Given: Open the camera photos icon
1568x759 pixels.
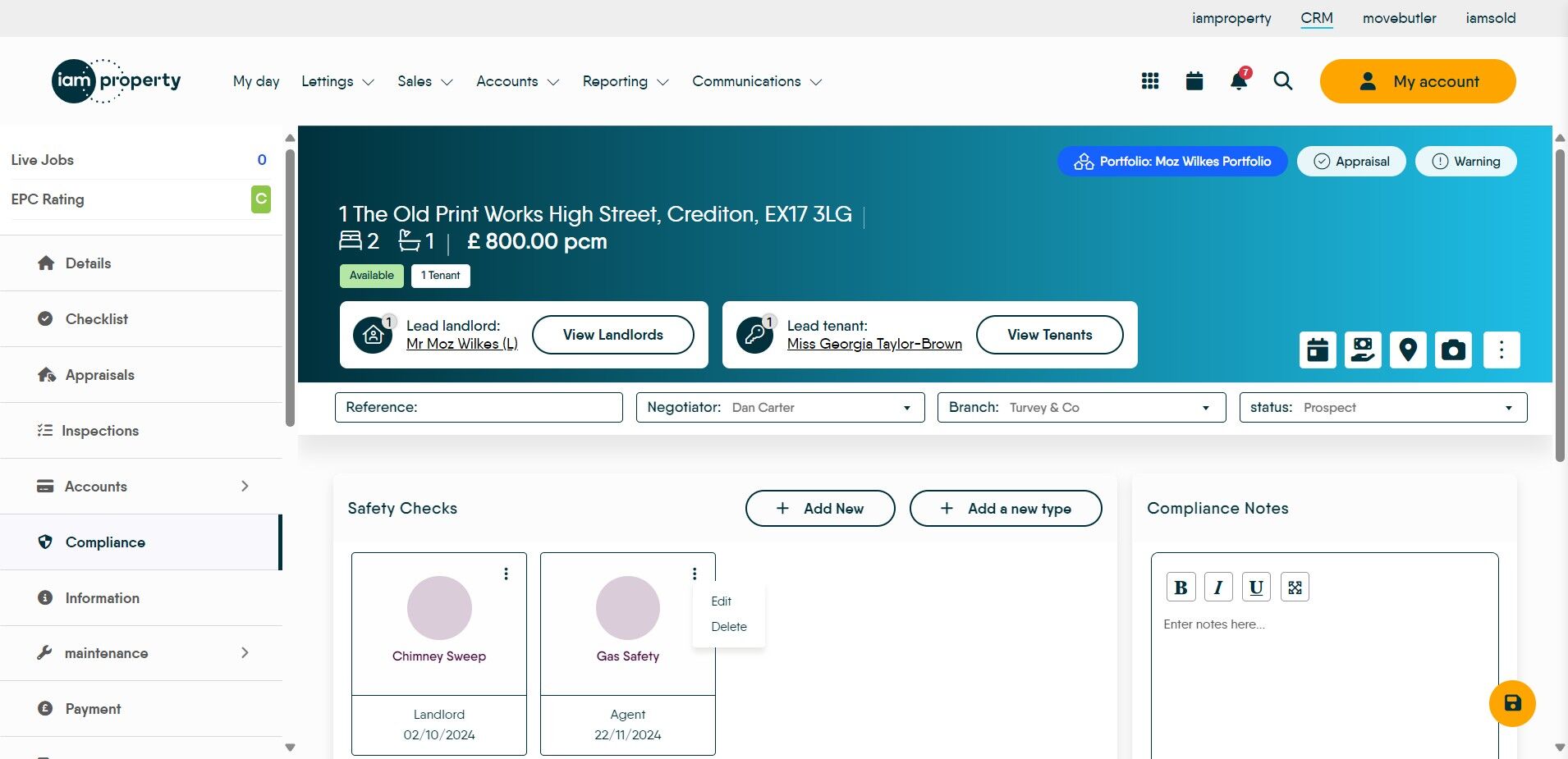Looking at the screenshot, I should tap(1453, 350).
